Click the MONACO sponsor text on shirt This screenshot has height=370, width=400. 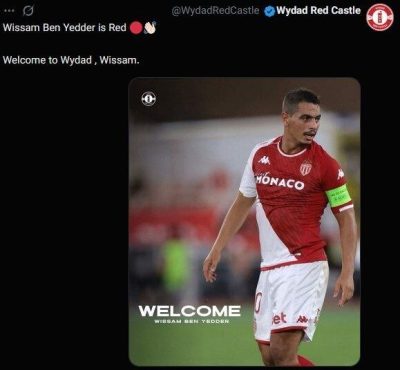click(x=280, y=182)
